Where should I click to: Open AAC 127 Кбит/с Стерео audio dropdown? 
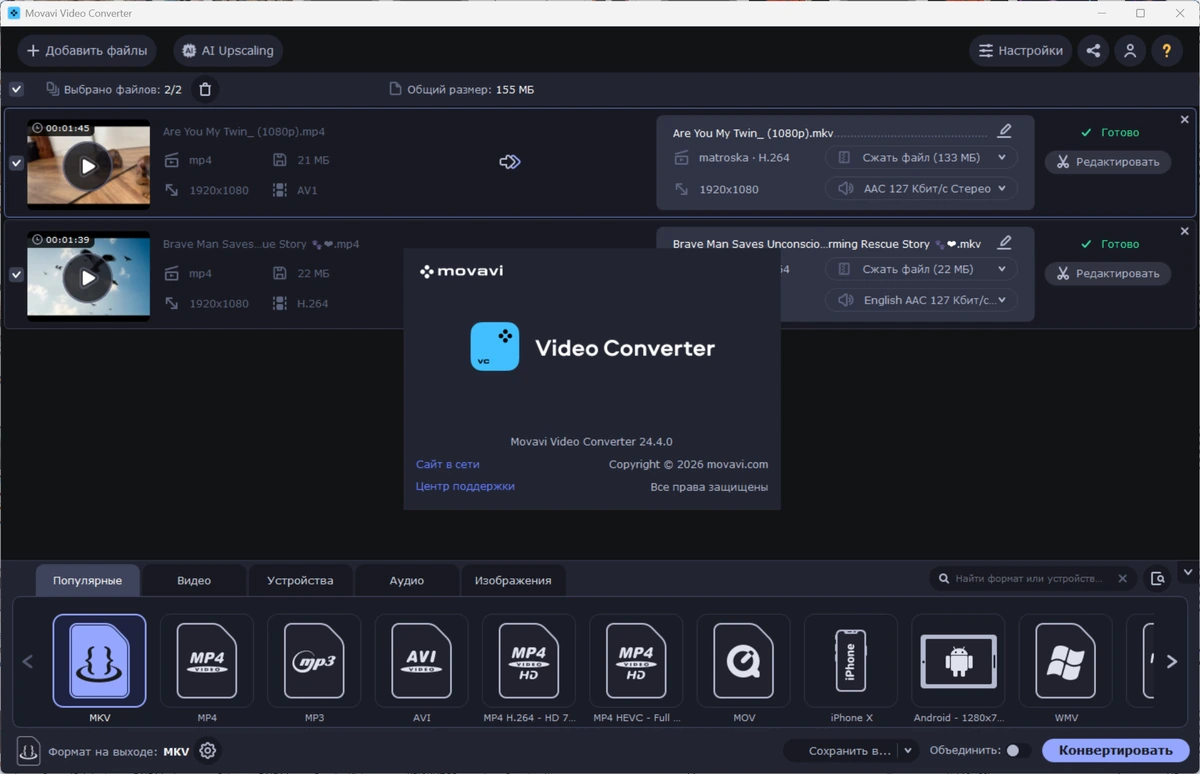[x=921, y=188]
